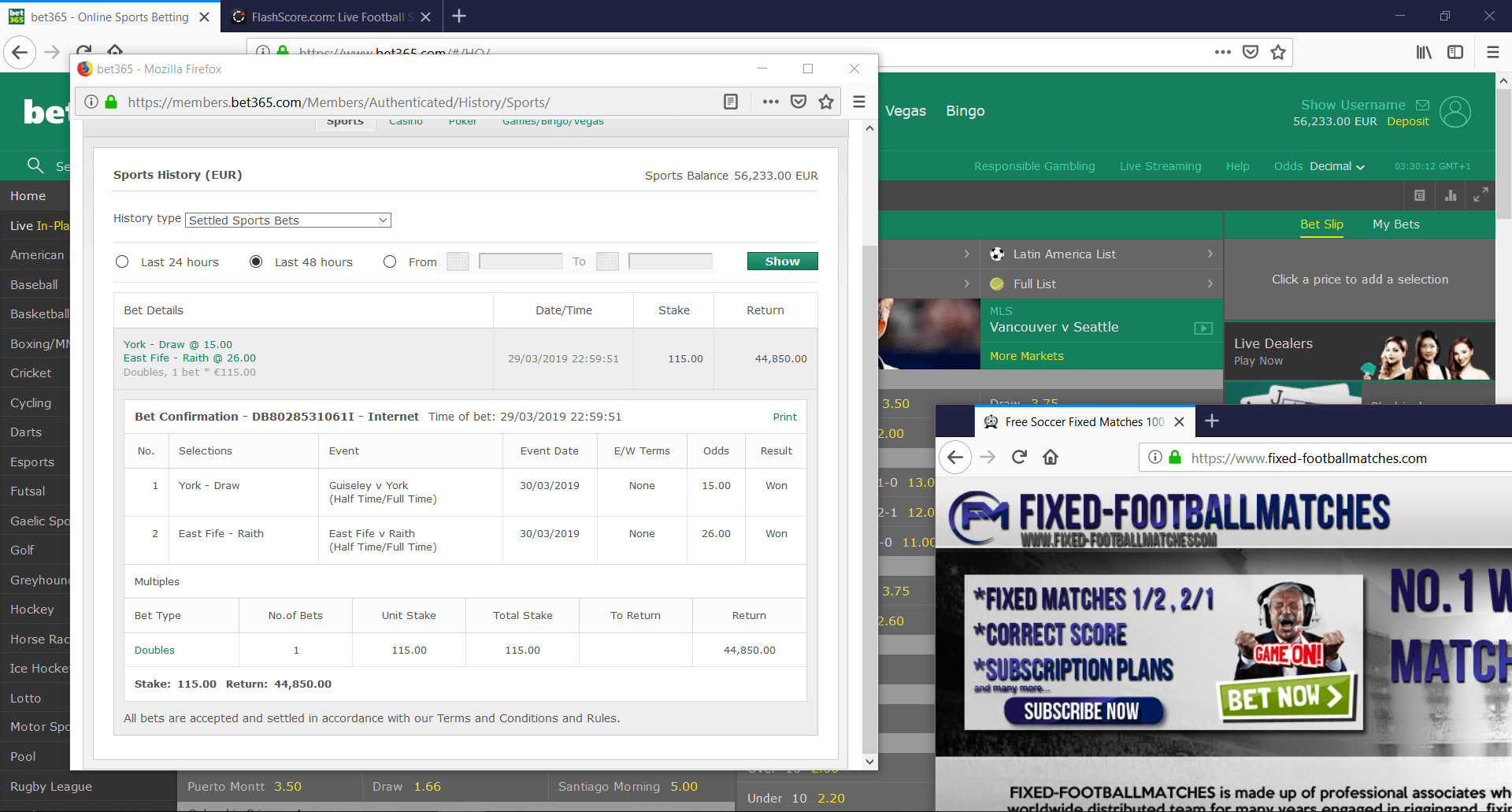Open Vegas in bet365 top menu
The height and width of the screenshot is (812, 1512).
pos(906,111)
